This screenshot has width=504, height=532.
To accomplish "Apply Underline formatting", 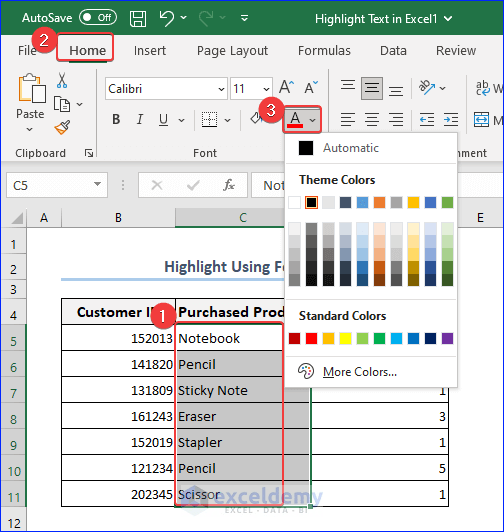I will (x=163, y=119).
